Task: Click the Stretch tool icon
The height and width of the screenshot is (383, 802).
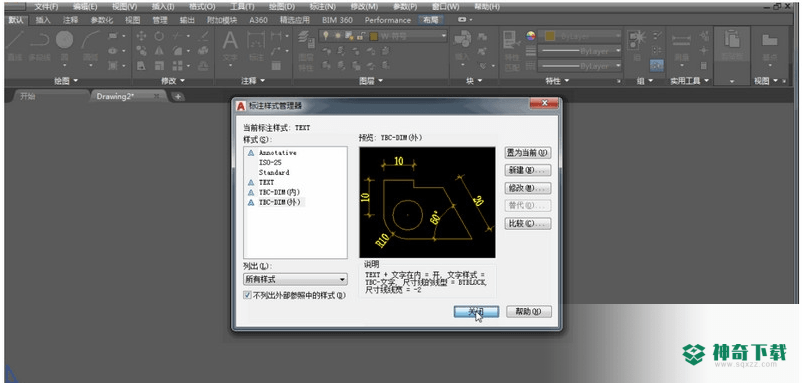Action: [x=141, y=65]
